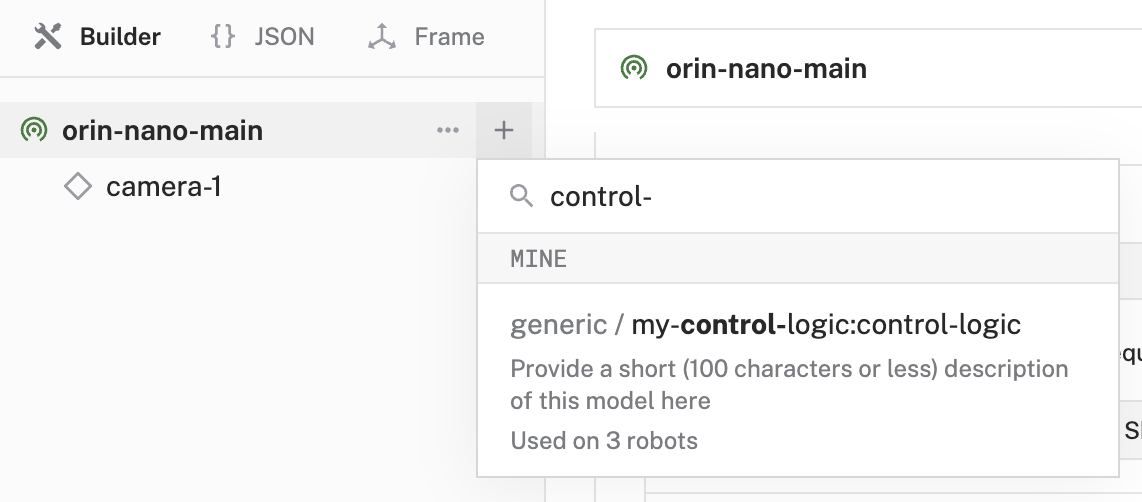1142x502 pixels.
Task: Select orin-nano-main in the sidebar tree
Action: click(x=162, y=130)
